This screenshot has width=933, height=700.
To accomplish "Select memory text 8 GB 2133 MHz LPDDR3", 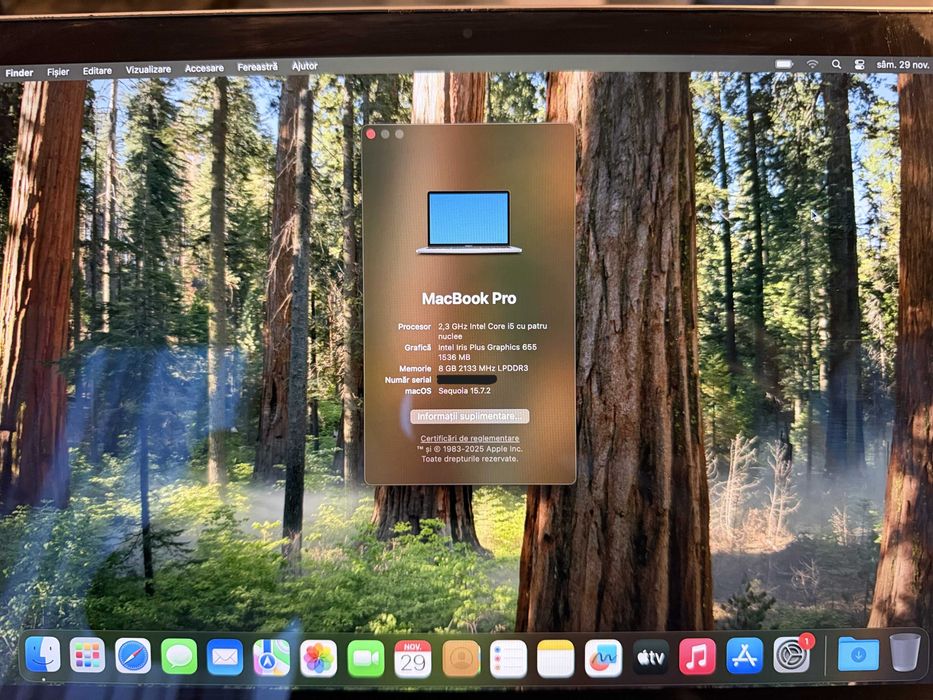I will (483, 368).
